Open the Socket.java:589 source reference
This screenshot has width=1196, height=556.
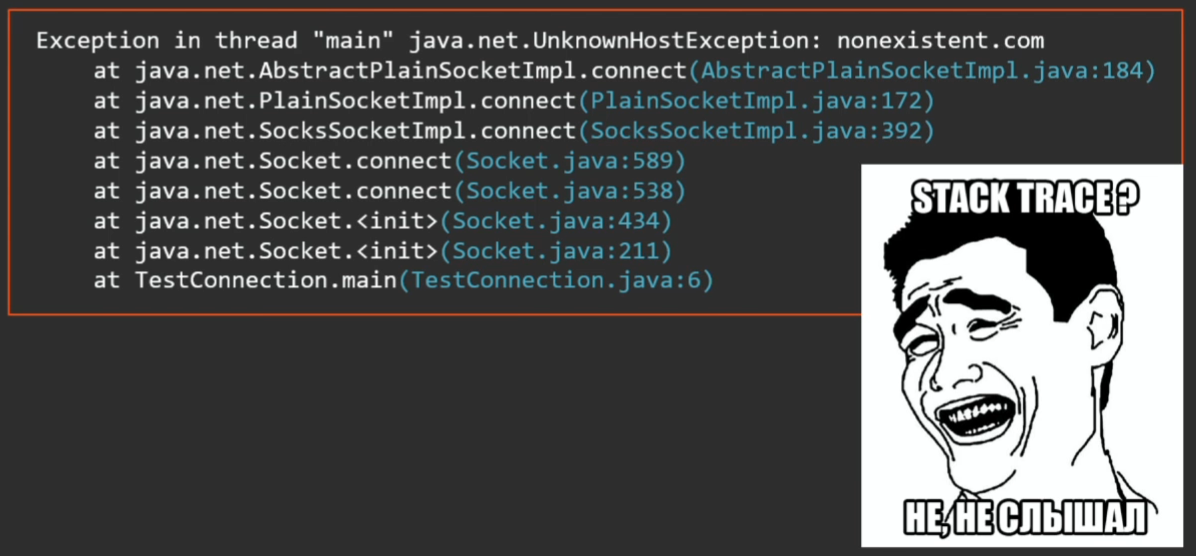pyautogui.click(x=569, y=161)
